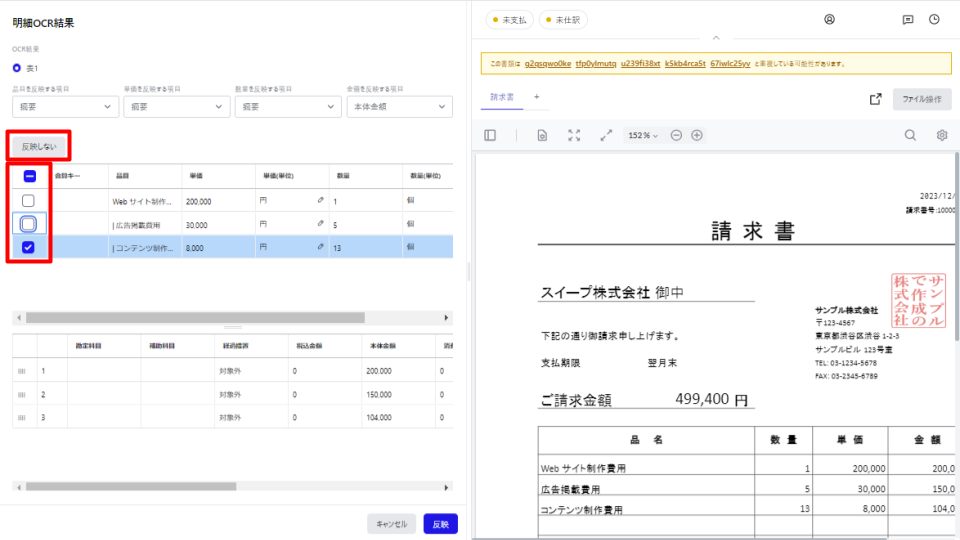This screenshot has width=960, height=540.
Task: Click the 単価 cell showing 8,000
Action: (x=219, y=248)
